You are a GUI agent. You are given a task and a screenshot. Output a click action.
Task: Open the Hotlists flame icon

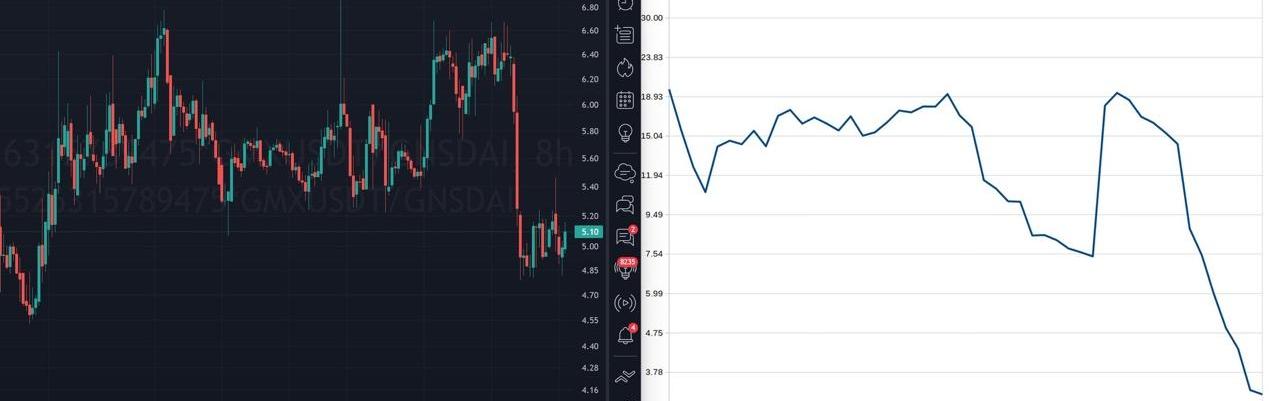[625, 68]
